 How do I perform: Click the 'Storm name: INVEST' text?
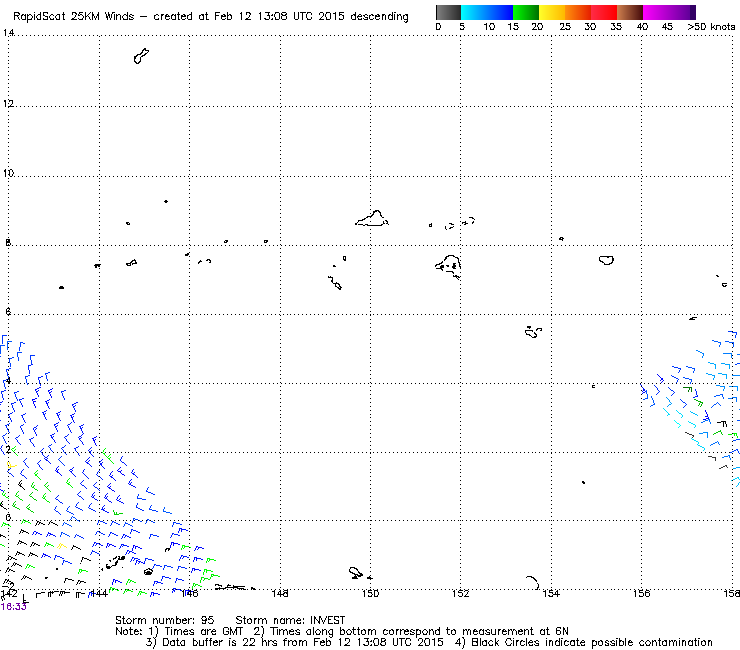tap(290, 620)
